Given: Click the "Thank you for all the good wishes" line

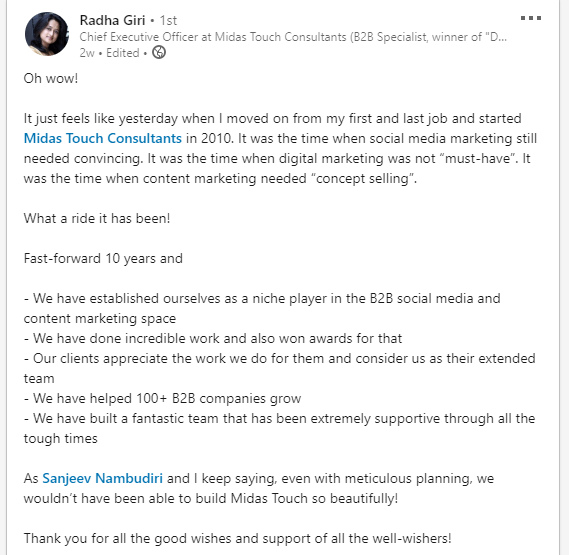Looking at the screenshot, I should point(238,538).
